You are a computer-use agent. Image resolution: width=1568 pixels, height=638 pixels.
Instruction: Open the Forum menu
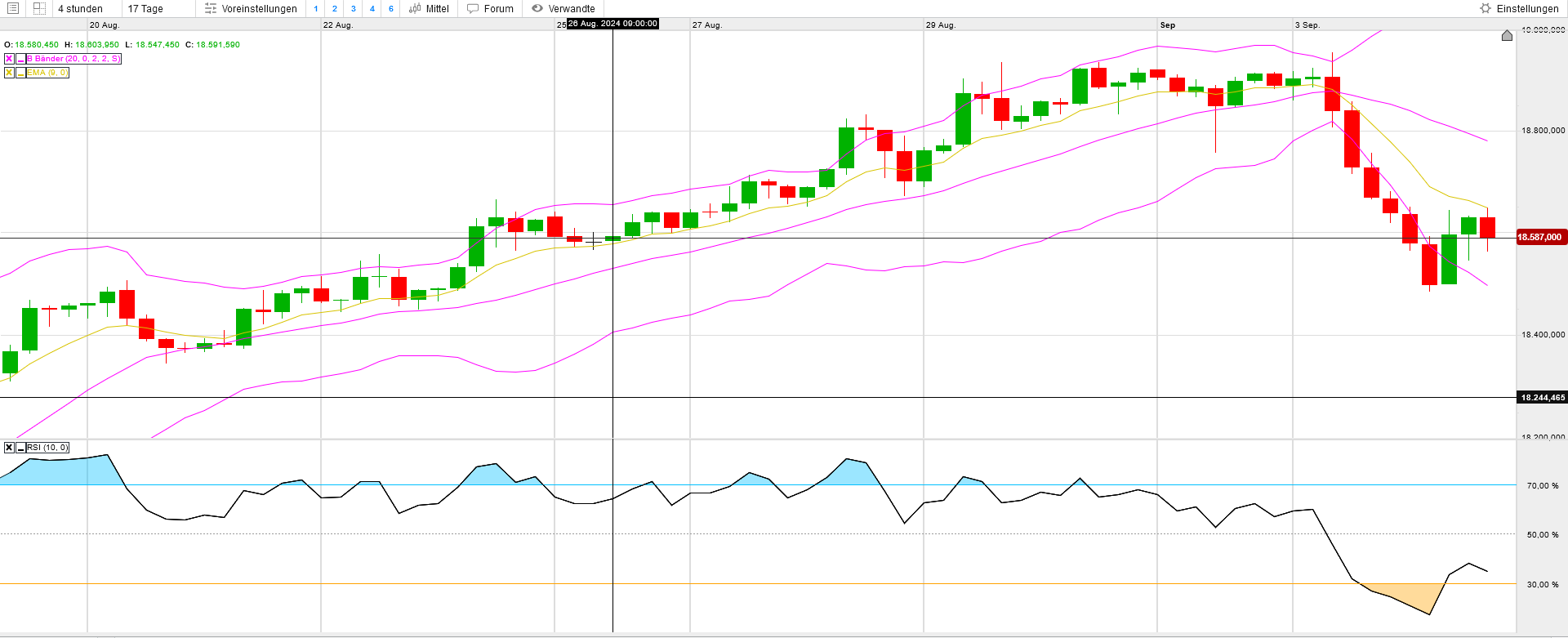click(x=490, y=9)
